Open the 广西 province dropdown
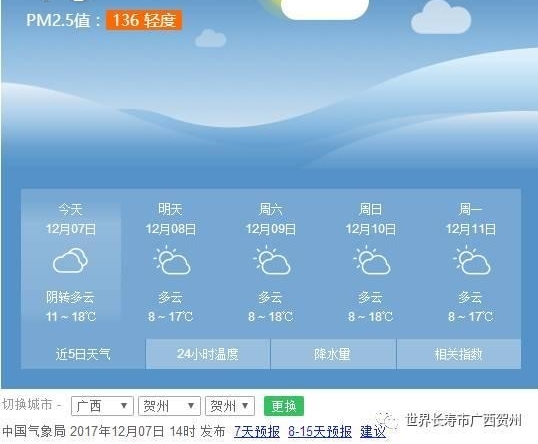 coord(102,406)
